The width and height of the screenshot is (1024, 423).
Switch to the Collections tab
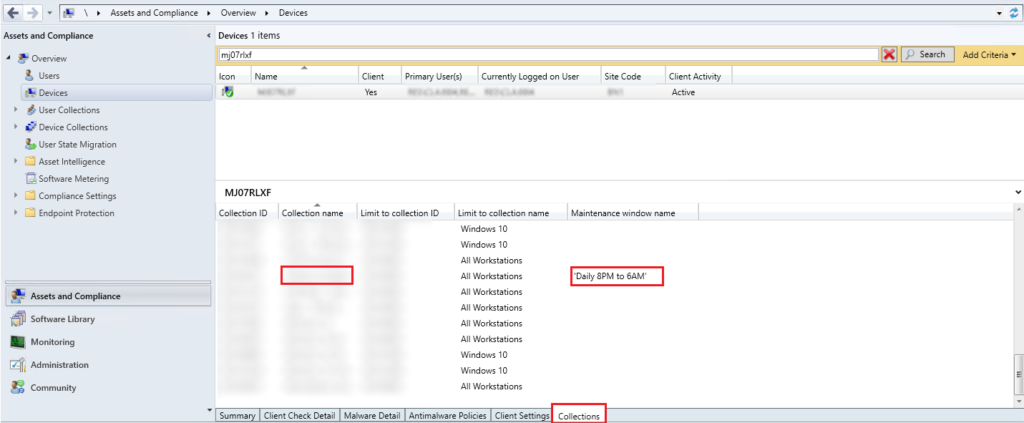click(580, 415)
